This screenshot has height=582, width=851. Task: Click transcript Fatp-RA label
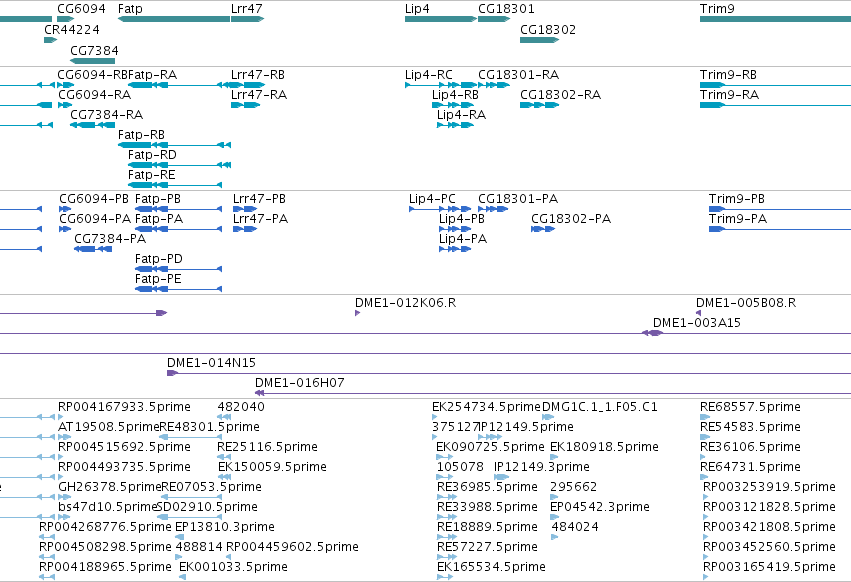tap(153, 75)
